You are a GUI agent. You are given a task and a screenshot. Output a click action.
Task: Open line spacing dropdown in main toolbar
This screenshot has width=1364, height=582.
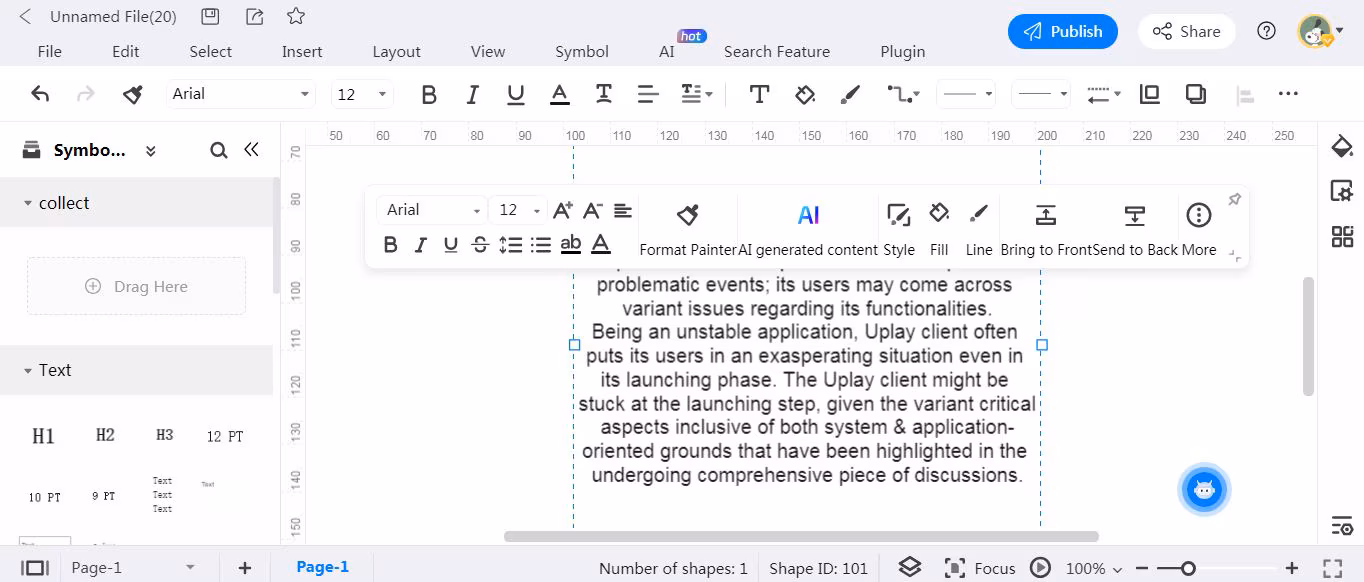tap(696, 94)
